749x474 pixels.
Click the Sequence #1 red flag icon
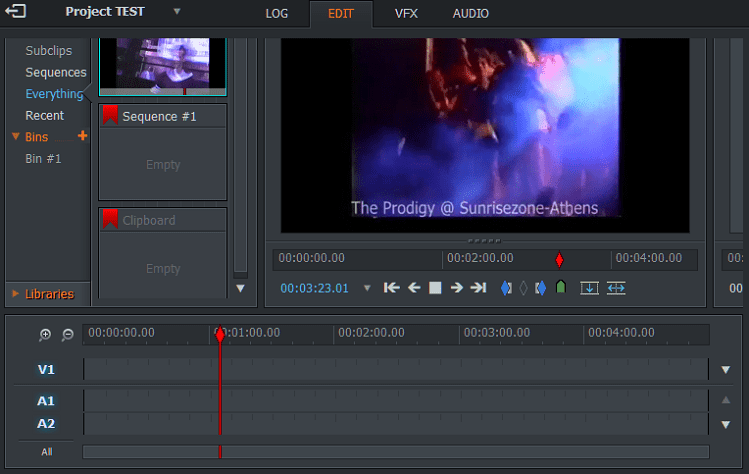110,116
